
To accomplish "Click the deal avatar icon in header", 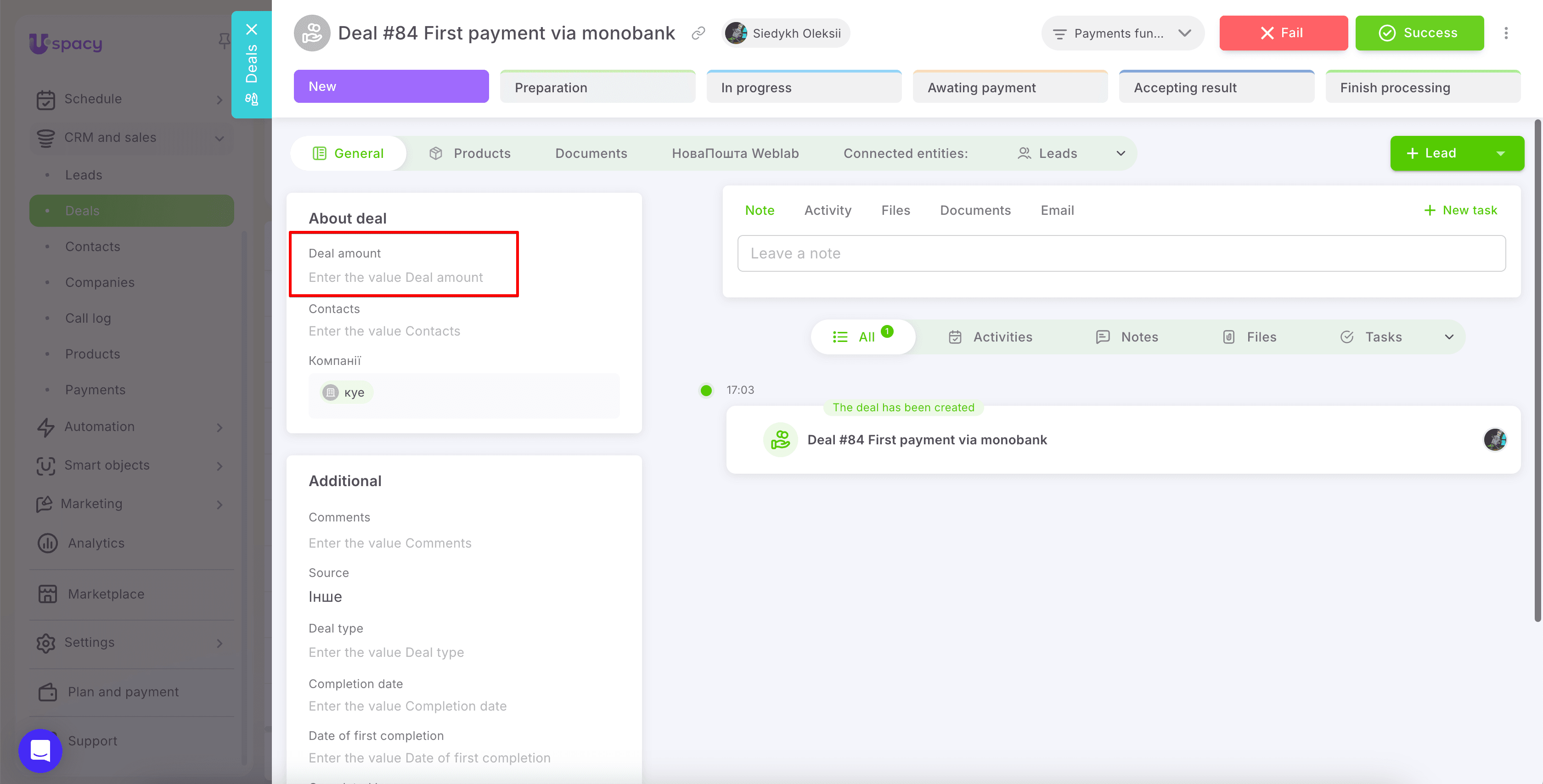I will click(x=311, y=33).
